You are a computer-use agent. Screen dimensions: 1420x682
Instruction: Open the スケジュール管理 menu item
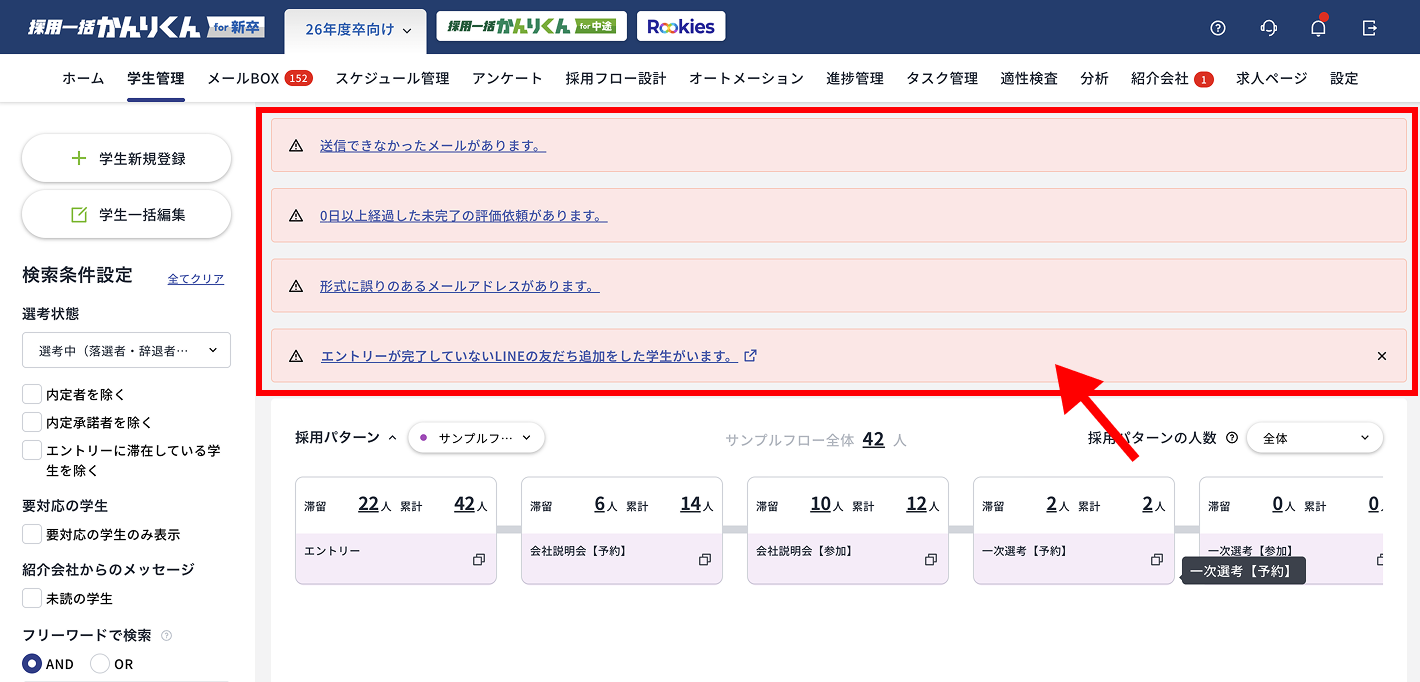[392, 78]
